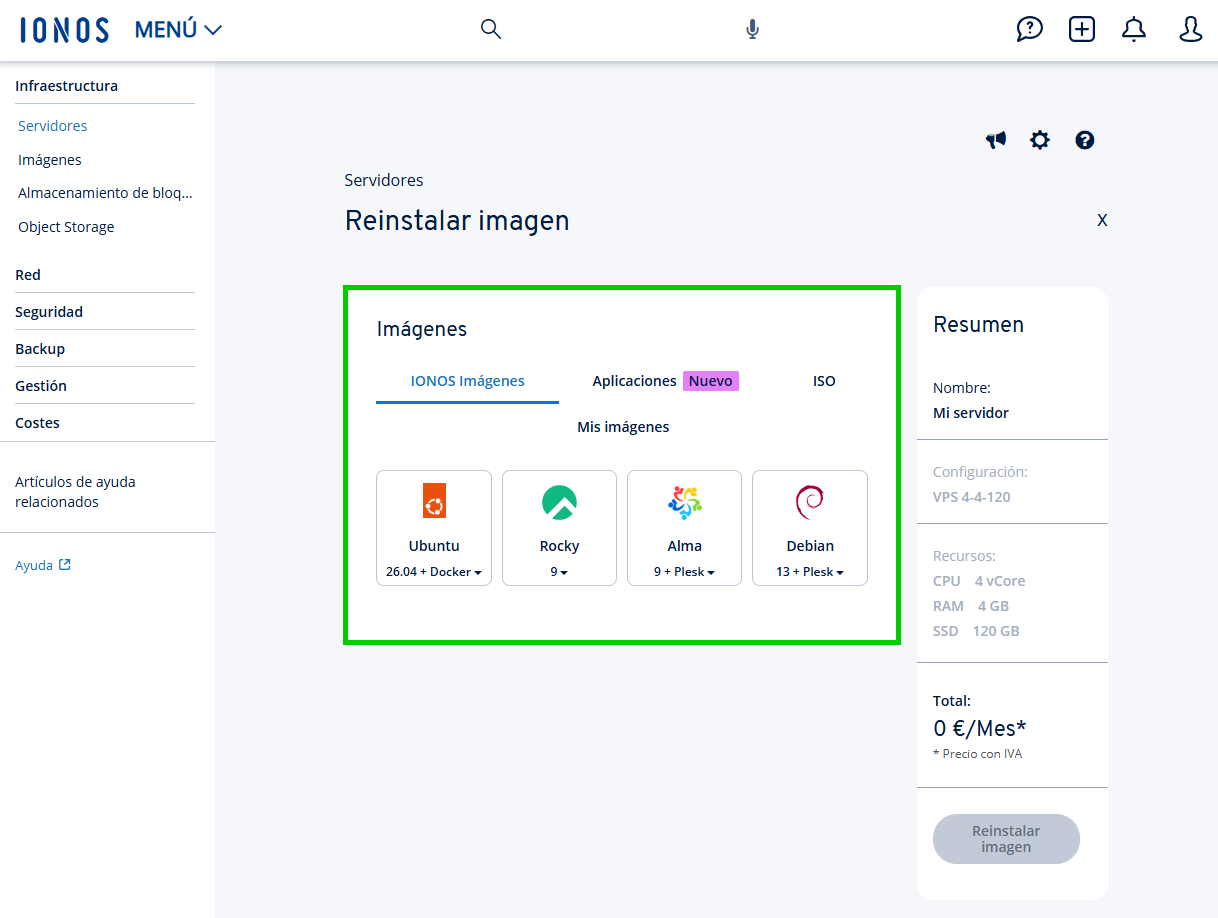Select the Ubuntu logo image
This screenshot has width=1218, height=918.
tap(434, 501)
